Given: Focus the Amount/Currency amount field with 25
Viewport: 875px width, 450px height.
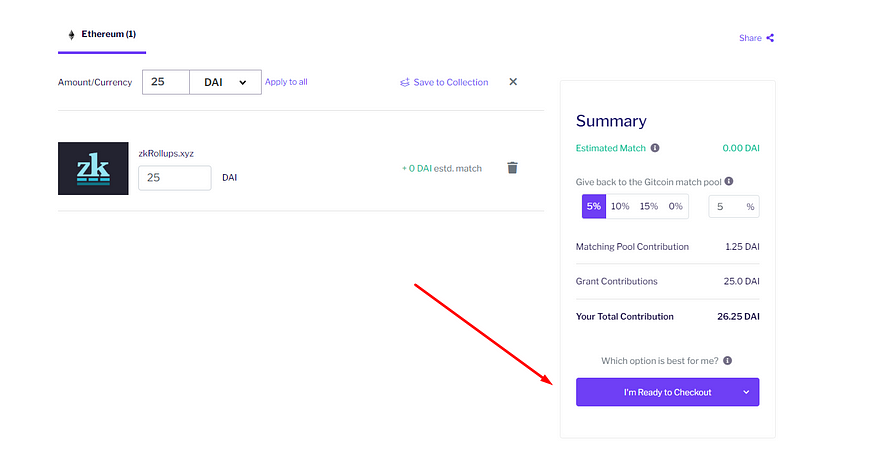Looking at the screenshot, I should coord(166,82).
